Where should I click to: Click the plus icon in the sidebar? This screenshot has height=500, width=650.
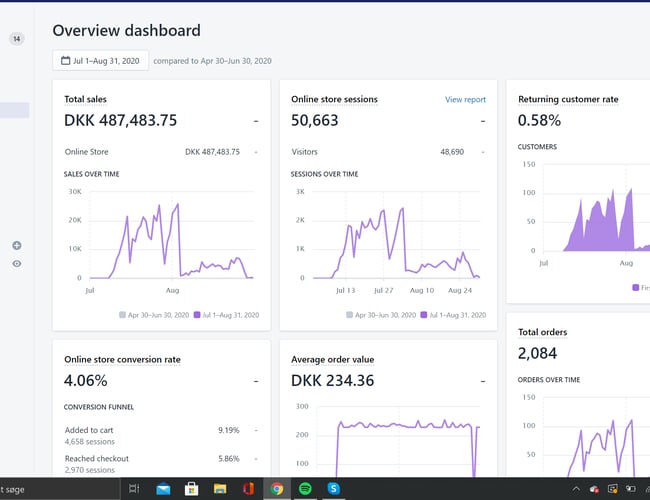[17, 246]
